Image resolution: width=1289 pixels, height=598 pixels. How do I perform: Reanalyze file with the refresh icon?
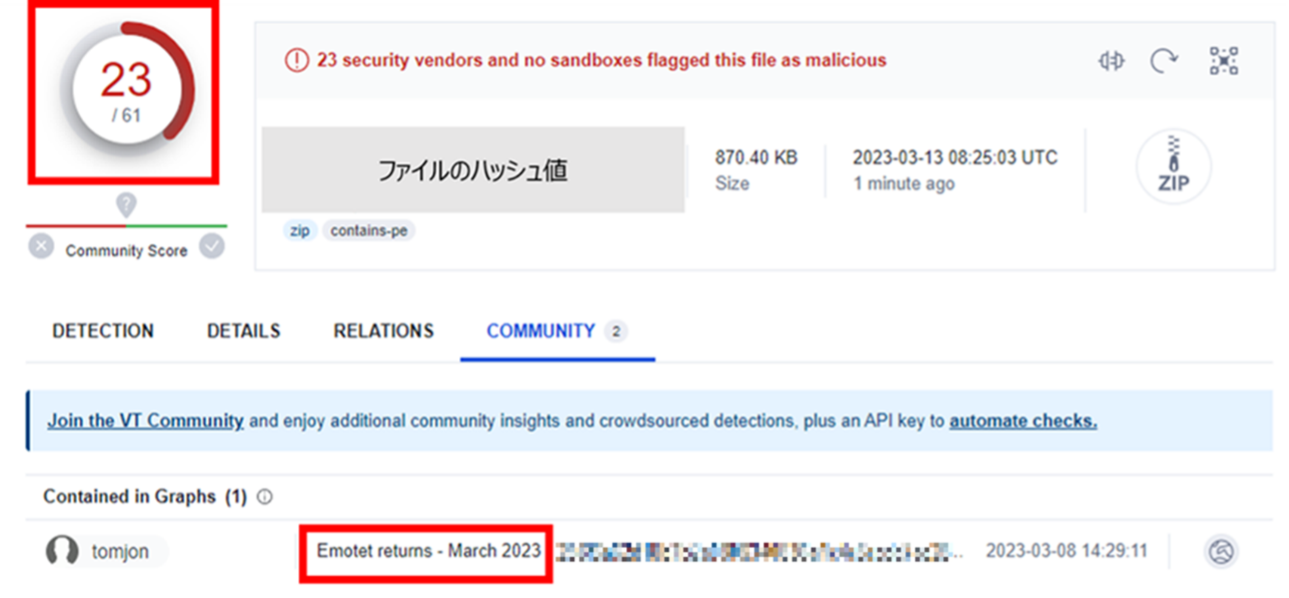coord(1164,61)
